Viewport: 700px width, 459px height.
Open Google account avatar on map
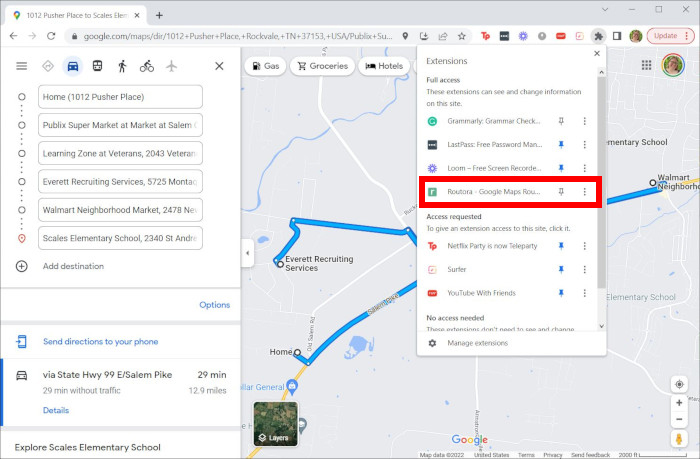point(673,65)
